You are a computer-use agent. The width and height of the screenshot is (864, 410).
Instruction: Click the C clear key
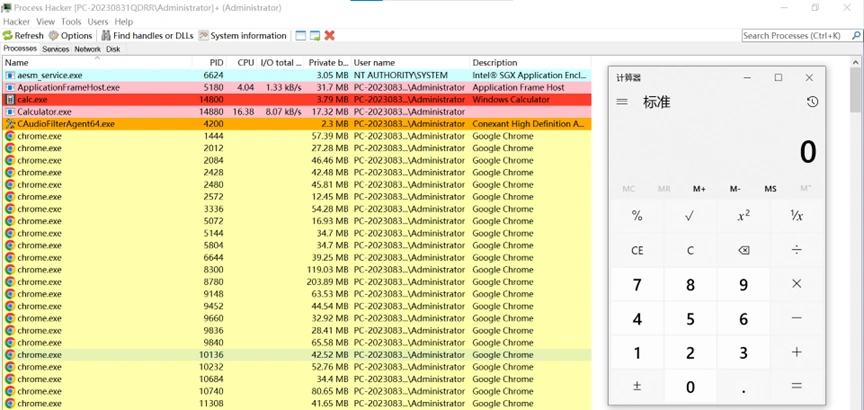[690, 250]
